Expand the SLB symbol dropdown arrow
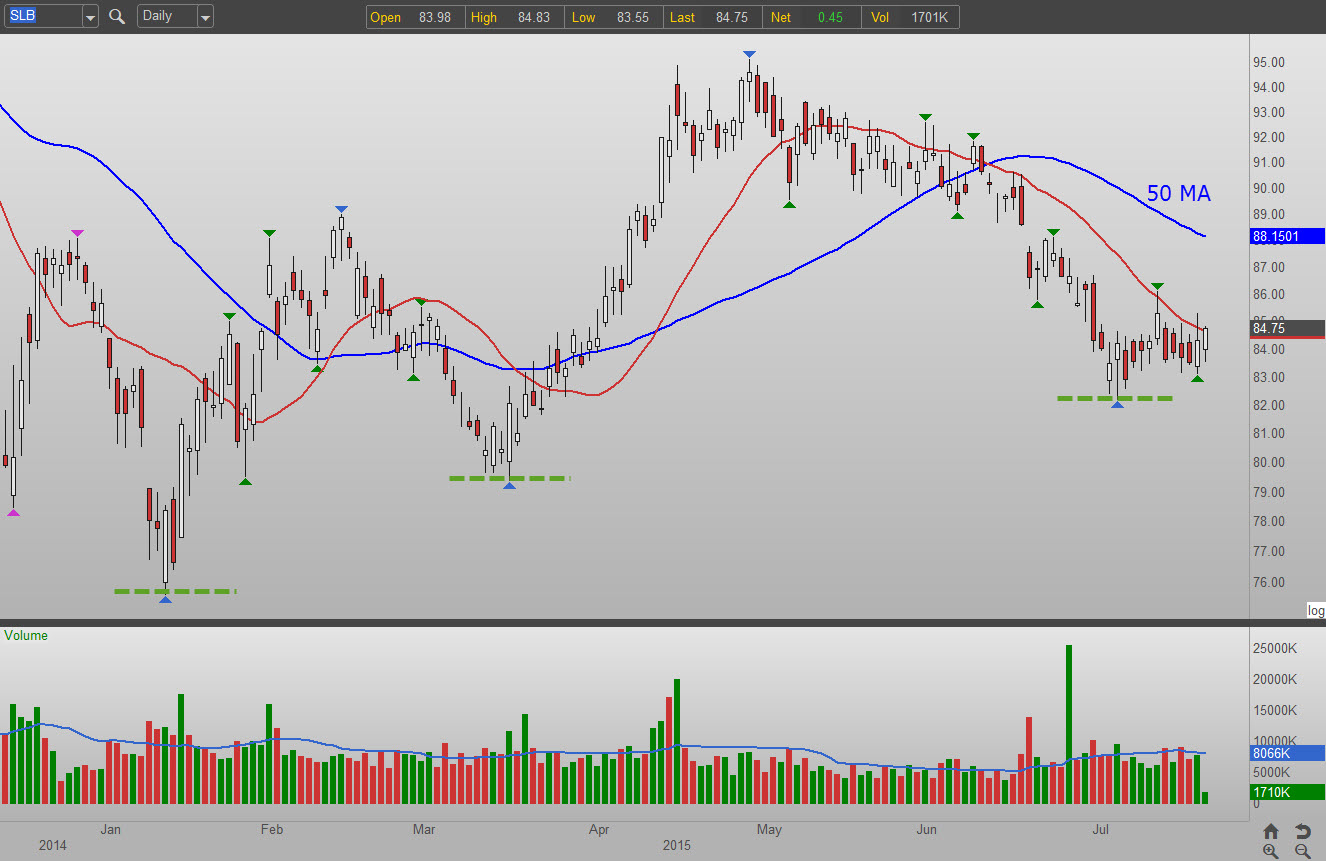Image resolution: width=1326 pixels, height=861 pixels. tap(90, 17)
